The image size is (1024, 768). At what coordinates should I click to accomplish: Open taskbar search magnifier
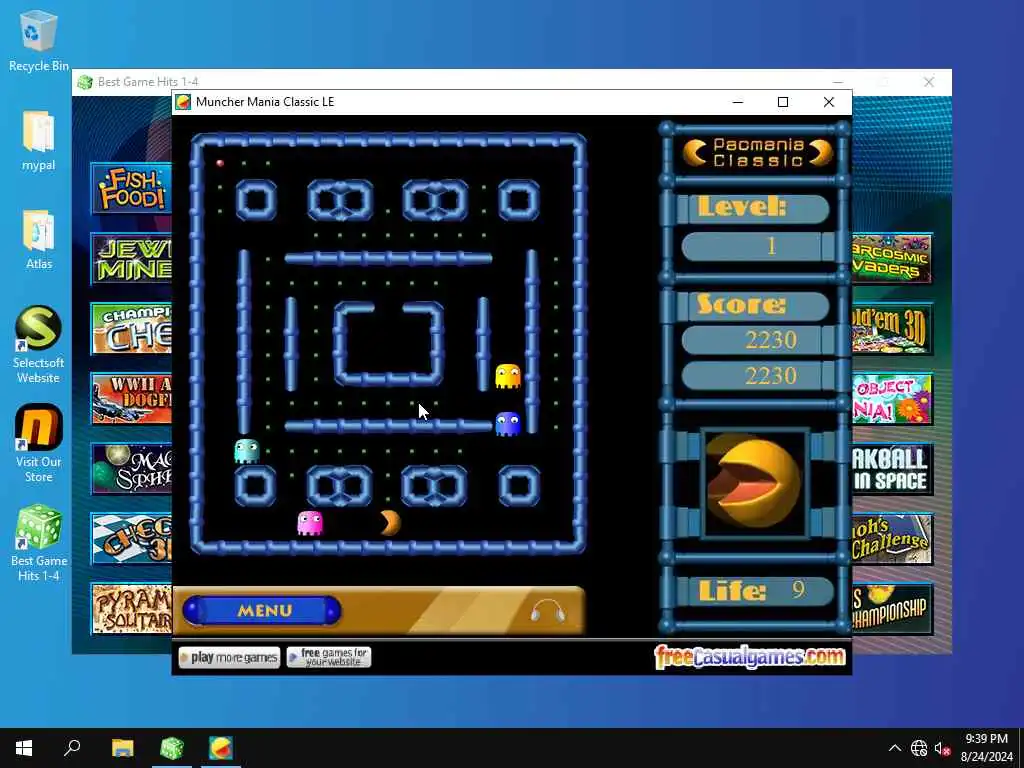[x=72, y=748]
